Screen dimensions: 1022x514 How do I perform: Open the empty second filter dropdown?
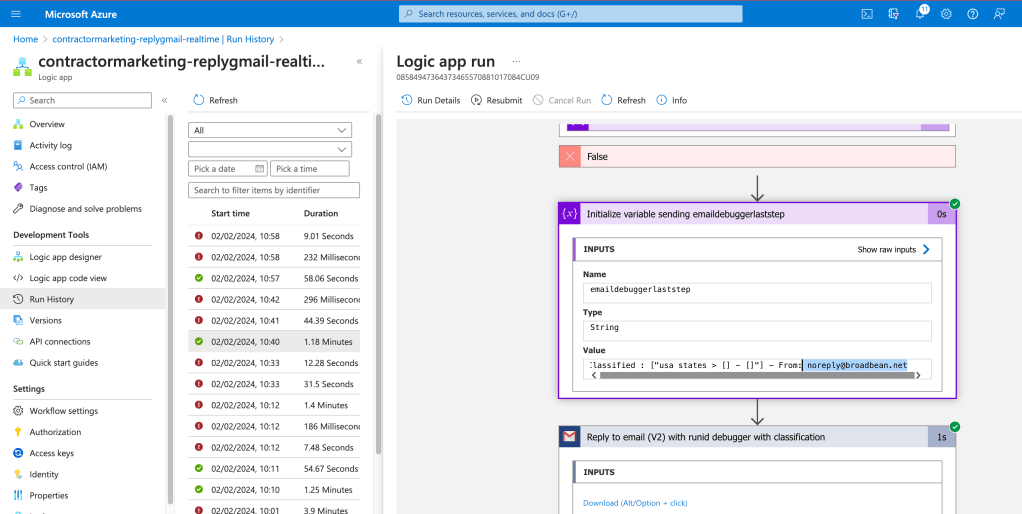pos(270,149)
